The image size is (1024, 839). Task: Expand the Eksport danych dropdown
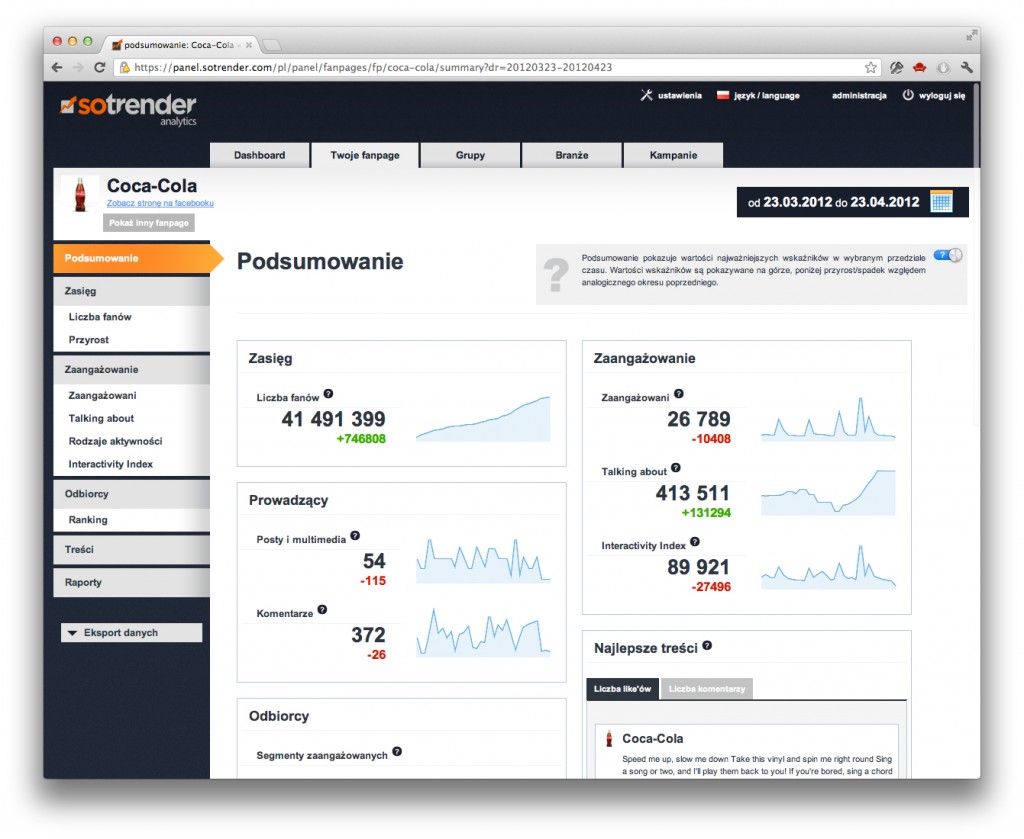[x=131, y=633]
